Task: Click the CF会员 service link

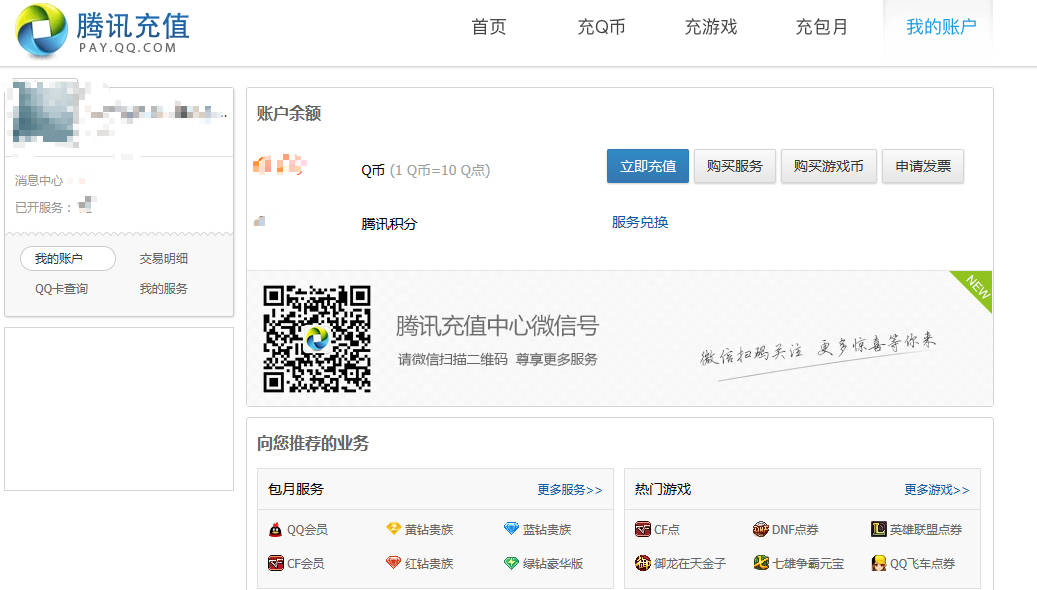Action: tap(306, 564)
